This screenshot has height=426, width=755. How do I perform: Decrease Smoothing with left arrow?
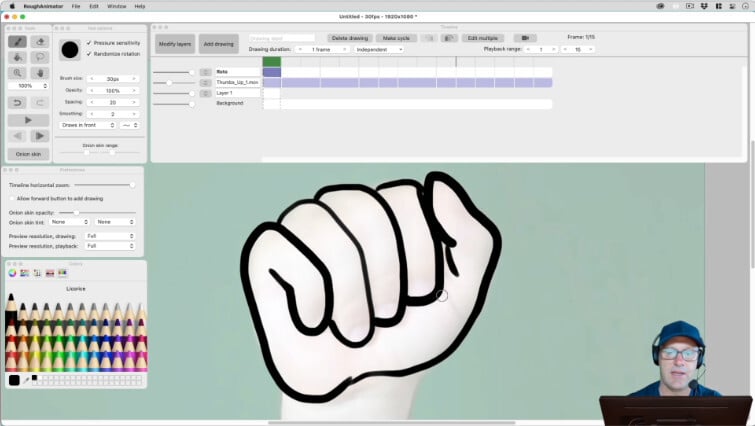point(91,114)
